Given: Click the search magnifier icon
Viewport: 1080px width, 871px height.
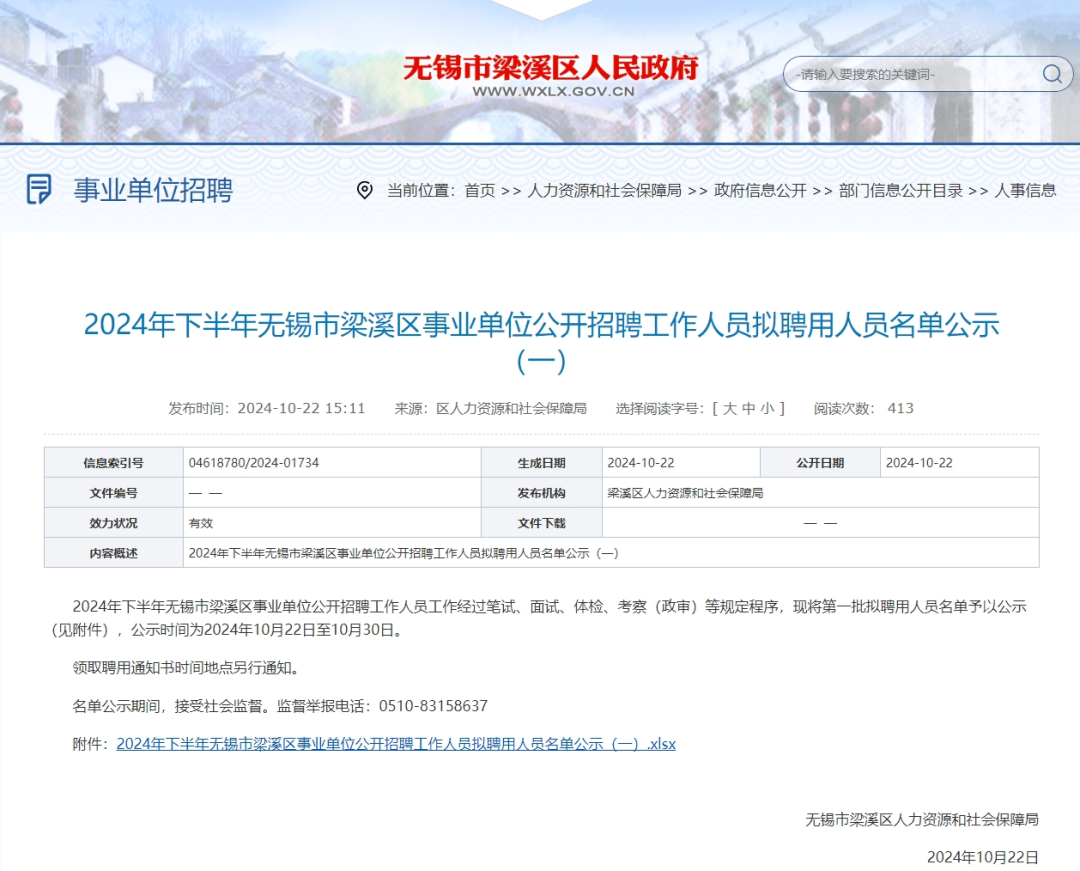Looking at the screenshot, I should tap(1052, 74).
